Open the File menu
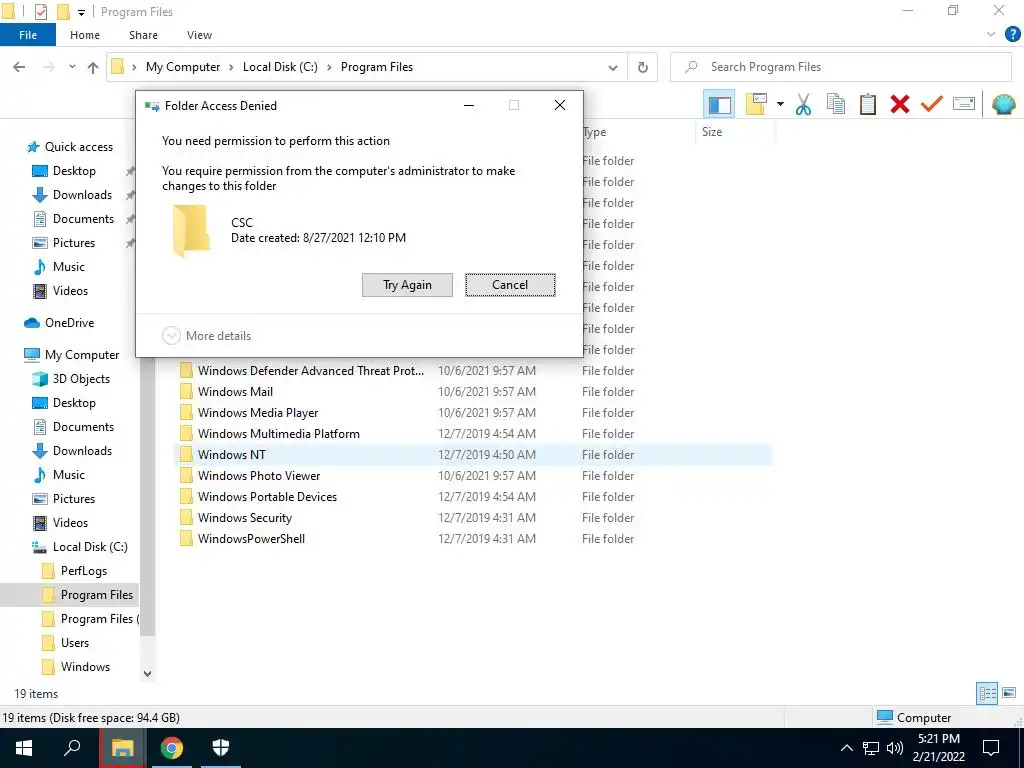 click(28, 35)
